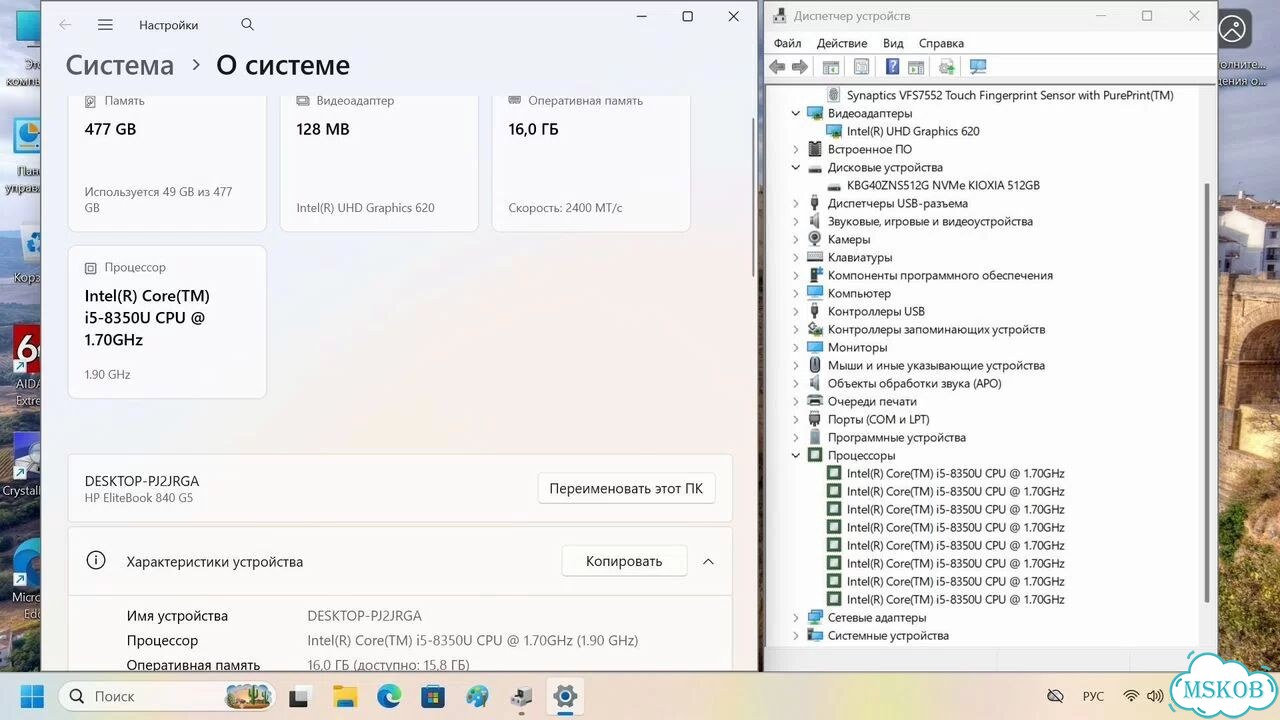Click blue Help question mark toolbar icon
Viewport: 1280px width, 720px height.
tap(892, 67)
